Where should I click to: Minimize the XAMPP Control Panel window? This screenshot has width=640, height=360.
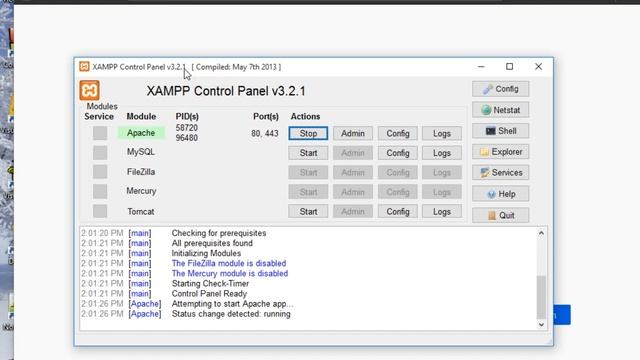pyautogui.click(x=481, y=67)
